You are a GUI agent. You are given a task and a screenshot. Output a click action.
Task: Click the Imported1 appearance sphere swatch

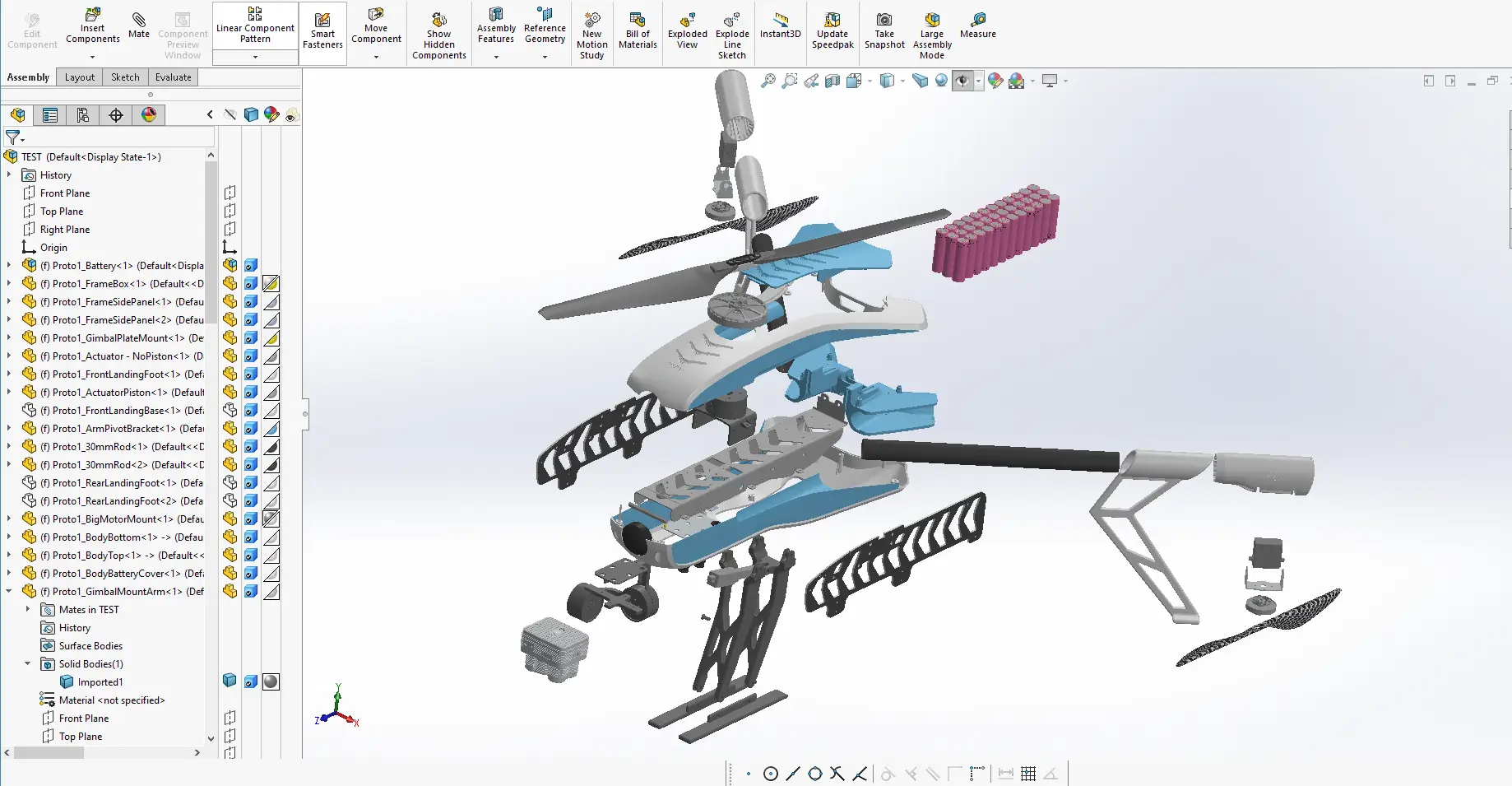pos(271,681)
